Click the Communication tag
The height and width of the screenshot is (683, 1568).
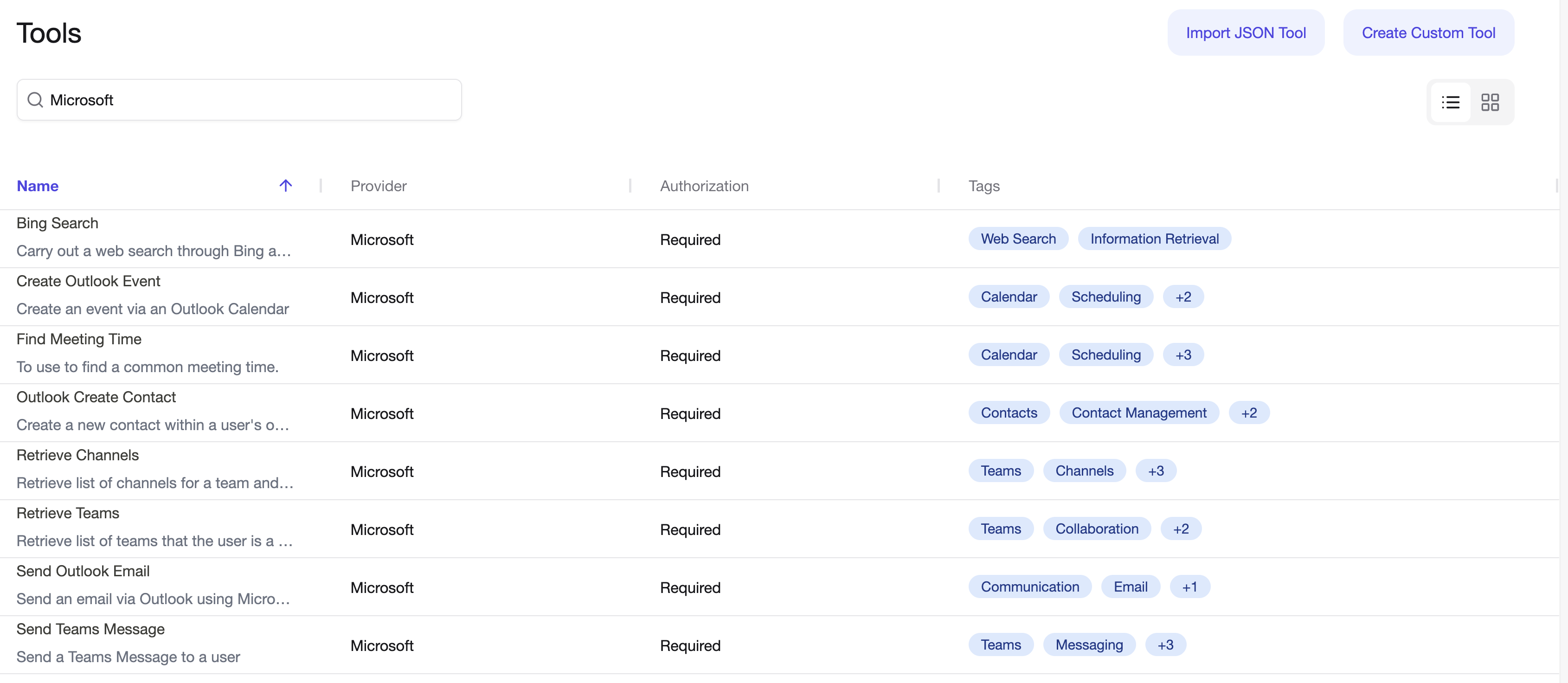(x=1030, y=587)
